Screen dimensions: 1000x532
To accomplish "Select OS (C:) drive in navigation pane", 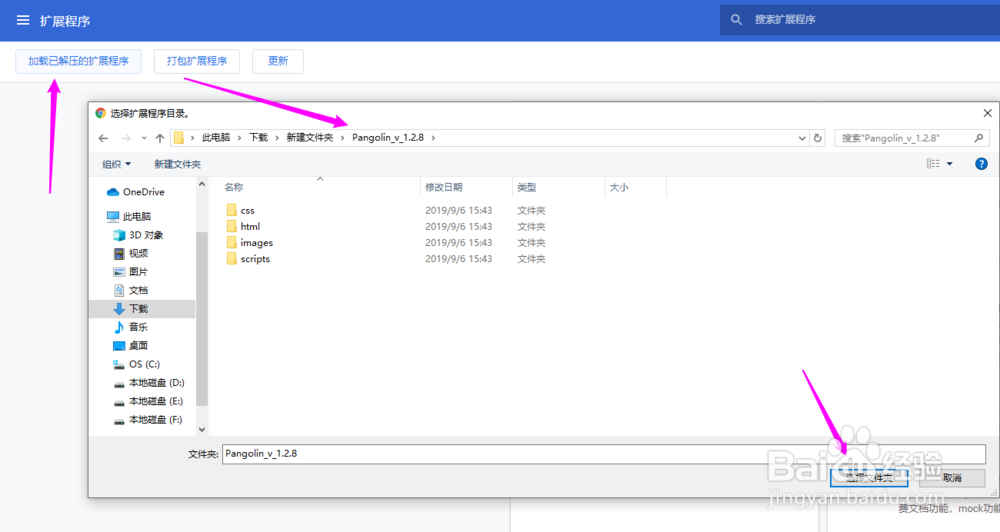I will [x=136, y=364].
